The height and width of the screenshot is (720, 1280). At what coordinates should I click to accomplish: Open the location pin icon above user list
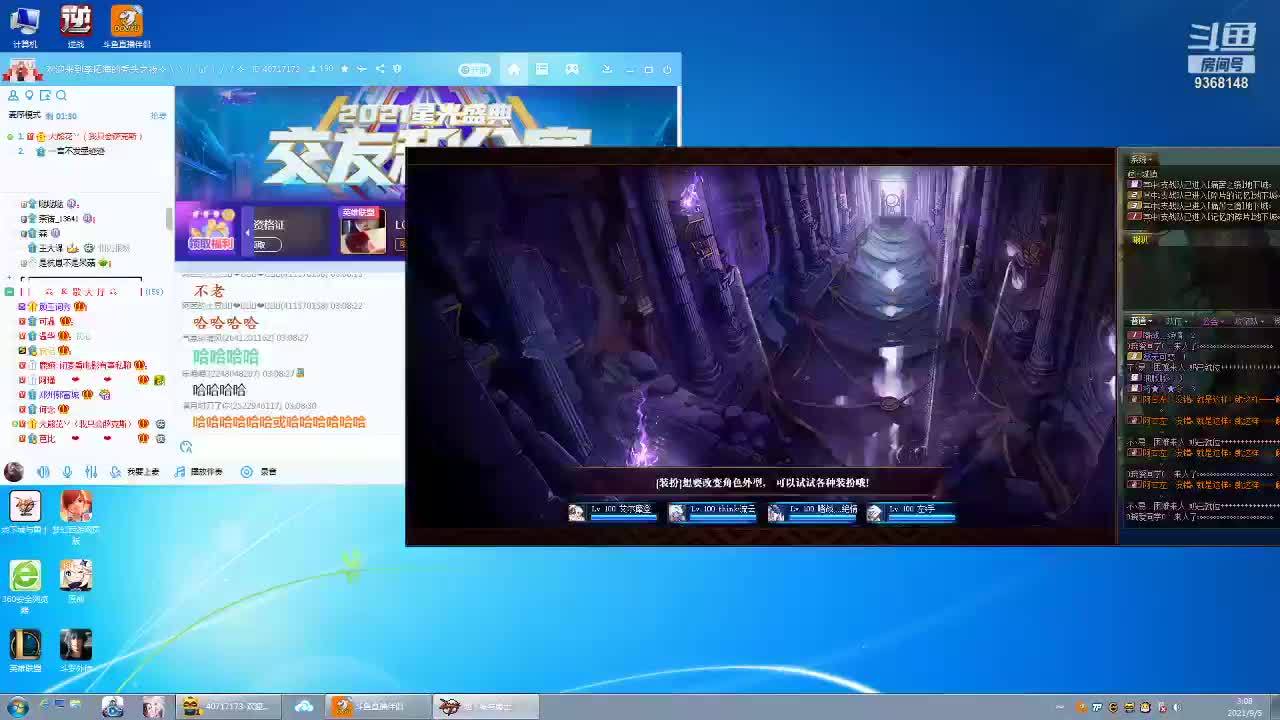29,96
